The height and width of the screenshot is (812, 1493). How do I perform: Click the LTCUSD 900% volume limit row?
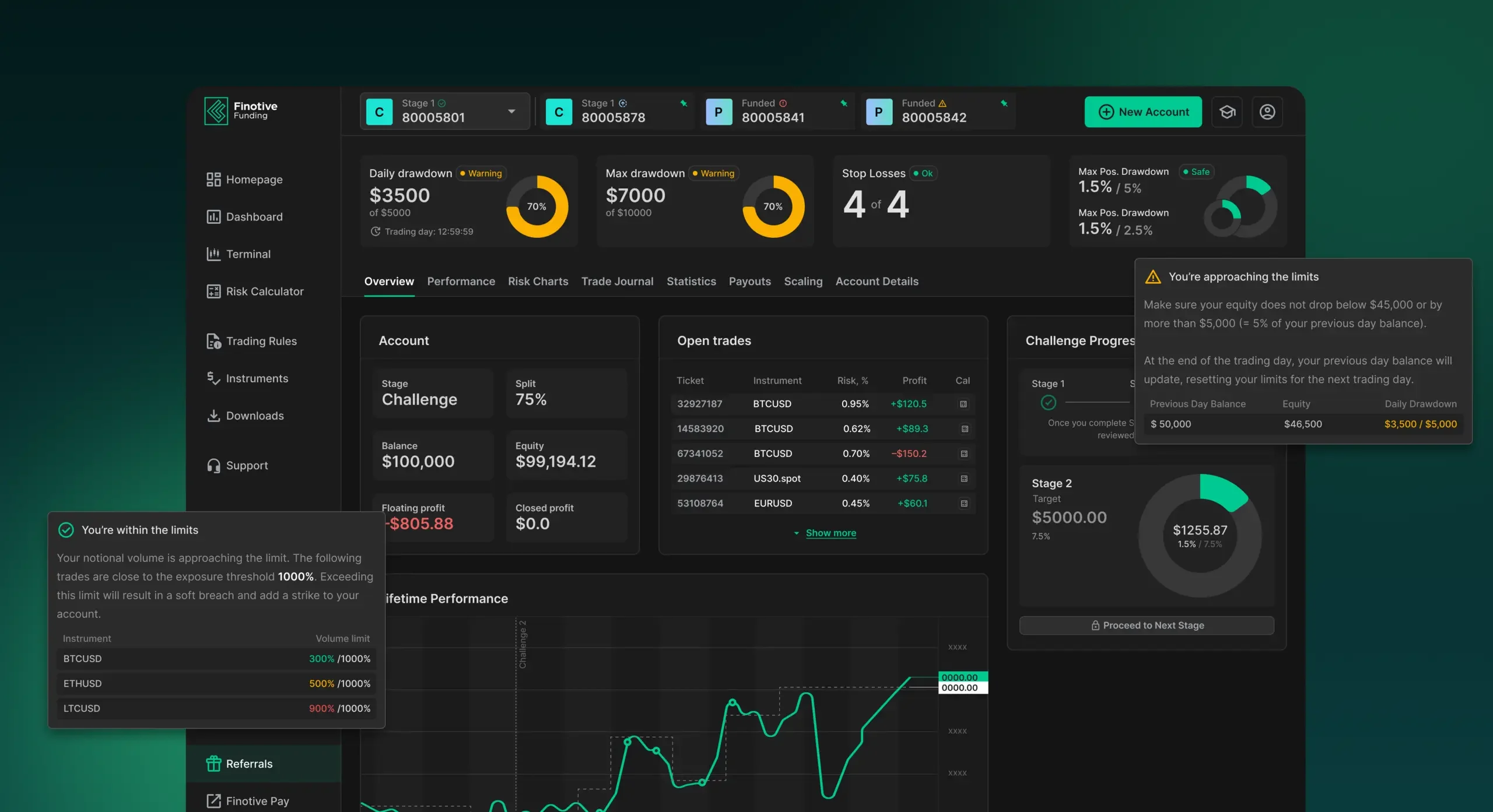[x=216, y=709]
